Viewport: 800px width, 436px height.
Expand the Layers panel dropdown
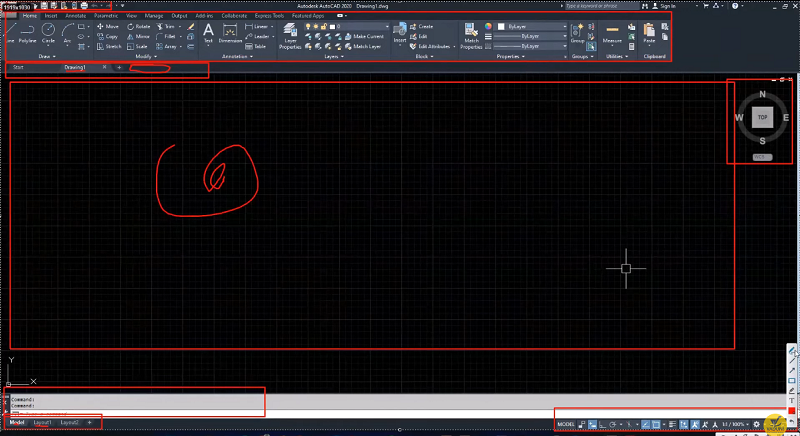334,57
